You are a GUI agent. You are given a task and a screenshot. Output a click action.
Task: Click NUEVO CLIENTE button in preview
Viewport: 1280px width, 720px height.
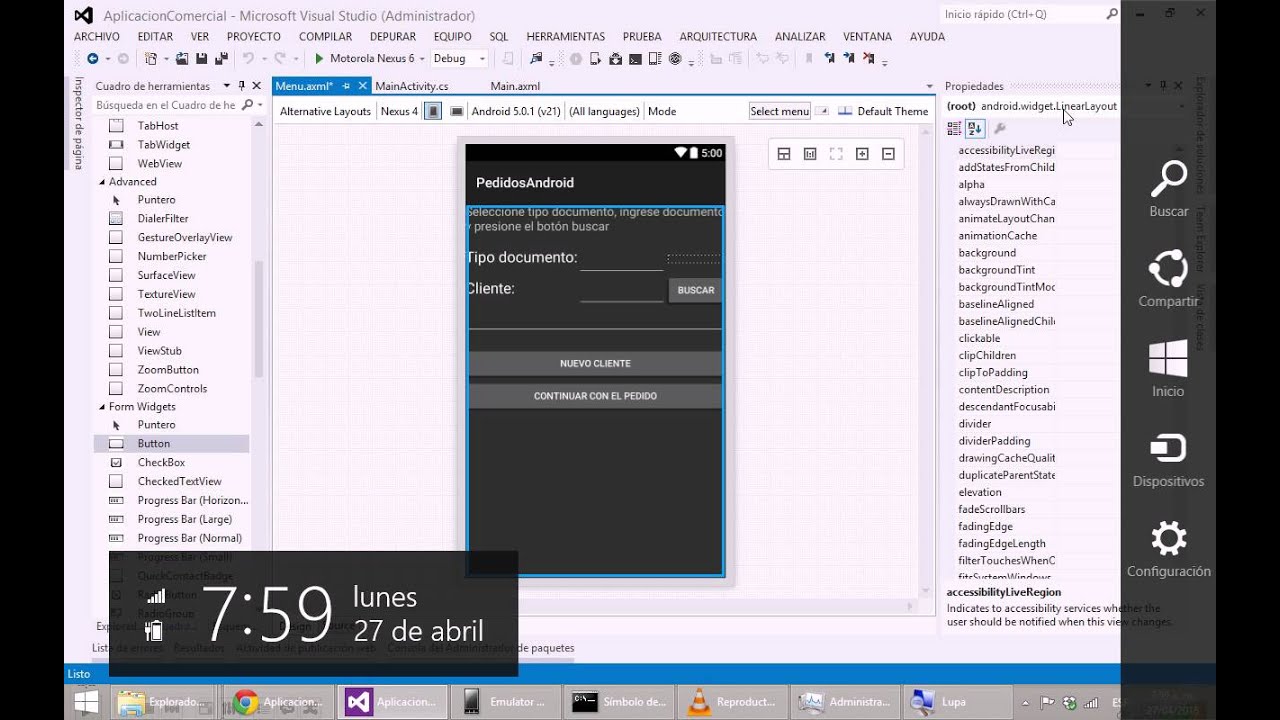click(595, 363)
